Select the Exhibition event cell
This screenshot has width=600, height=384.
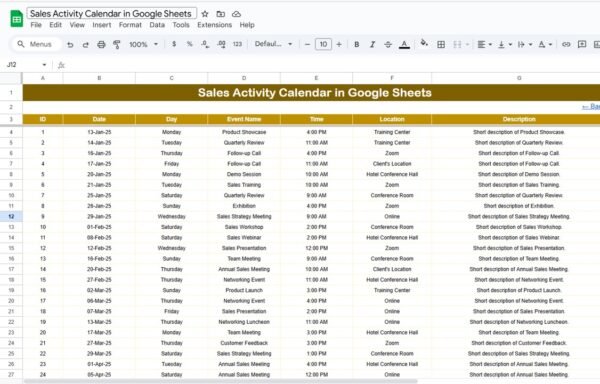coord(244,206)
